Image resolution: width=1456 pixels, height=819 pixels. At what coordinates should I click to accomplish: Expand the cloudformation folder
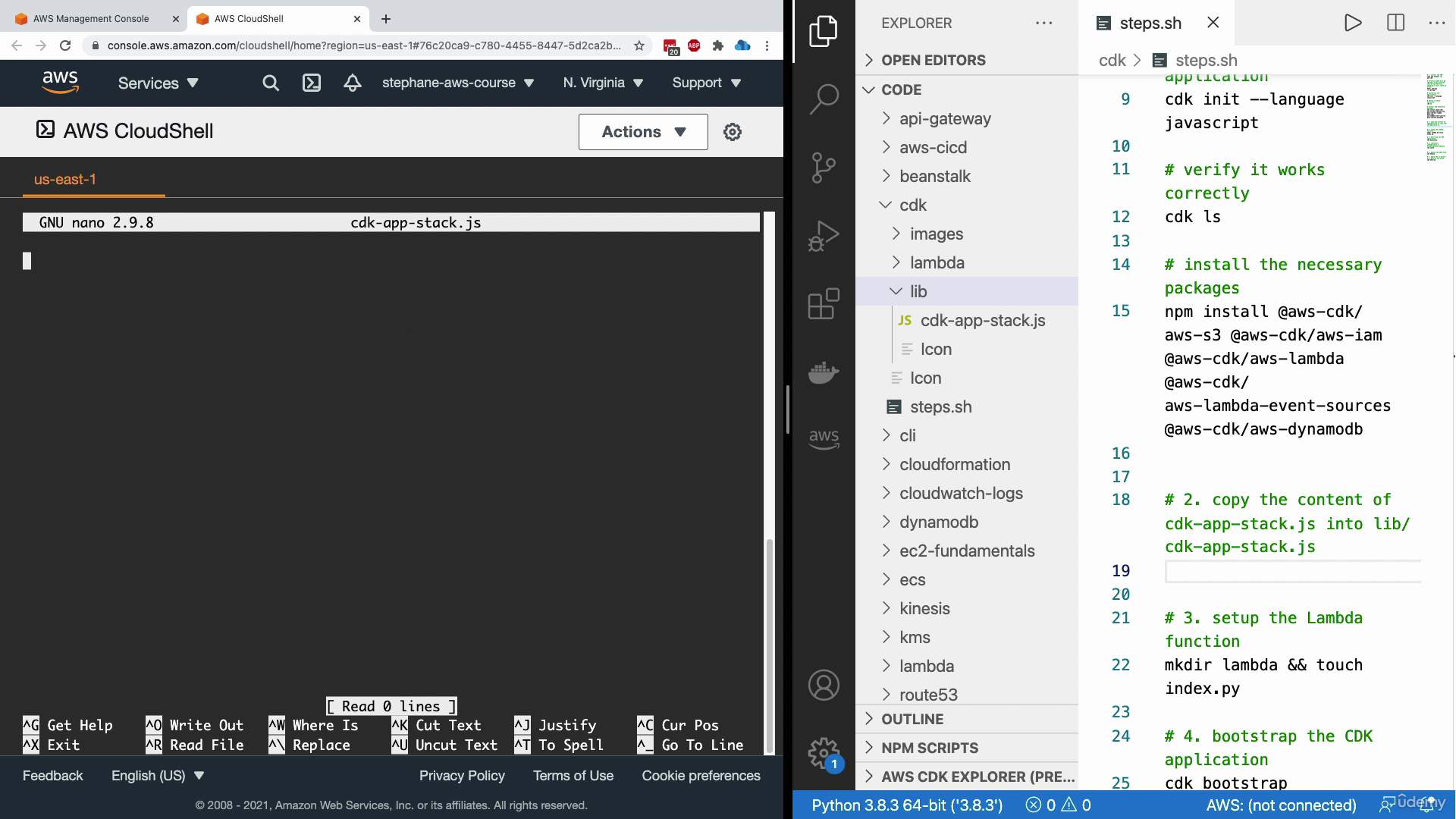[967, 464]
